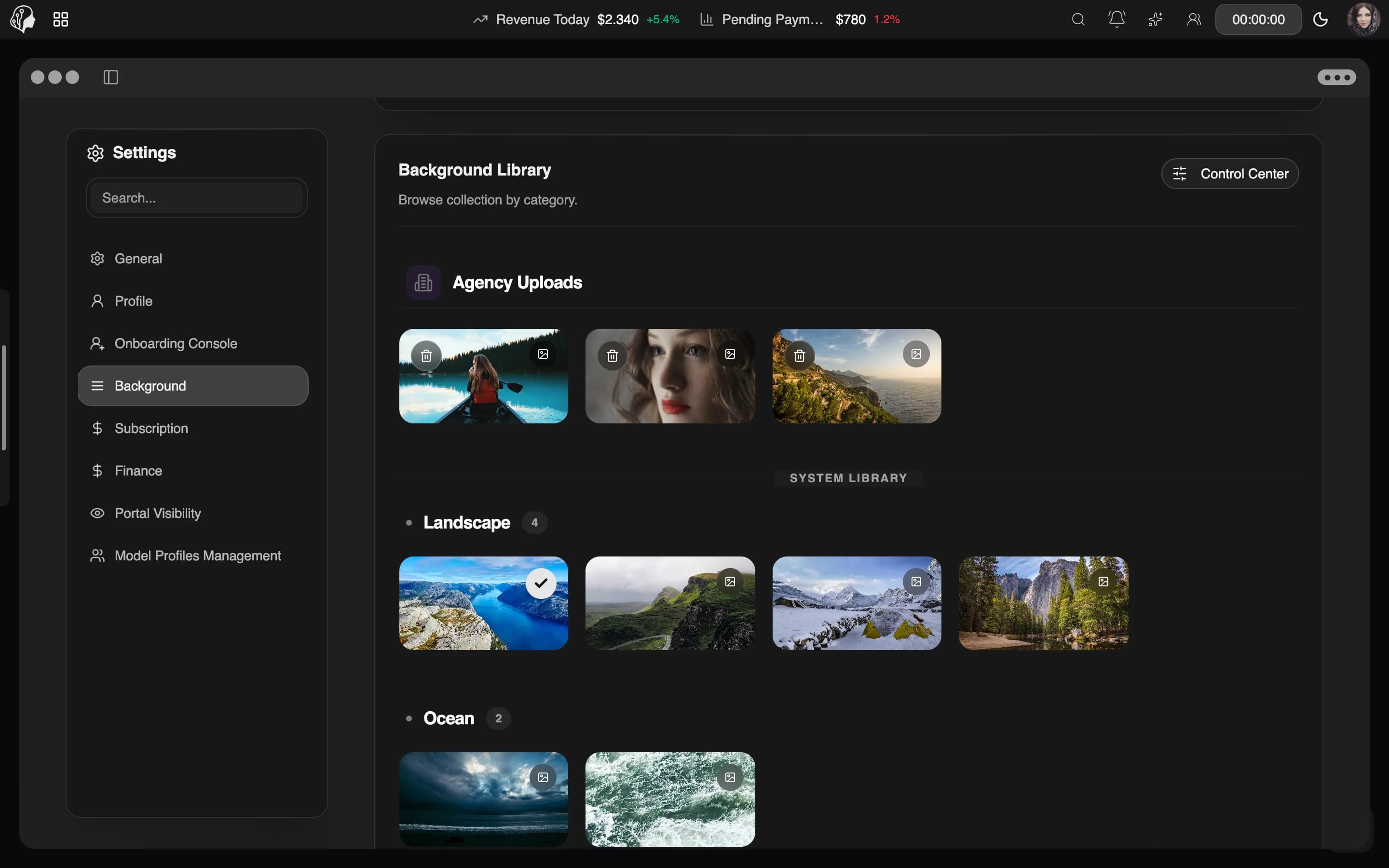The height and width of the screenshot is (868, 1389).
Task: Open the window more options pill
Action: 1337,77
